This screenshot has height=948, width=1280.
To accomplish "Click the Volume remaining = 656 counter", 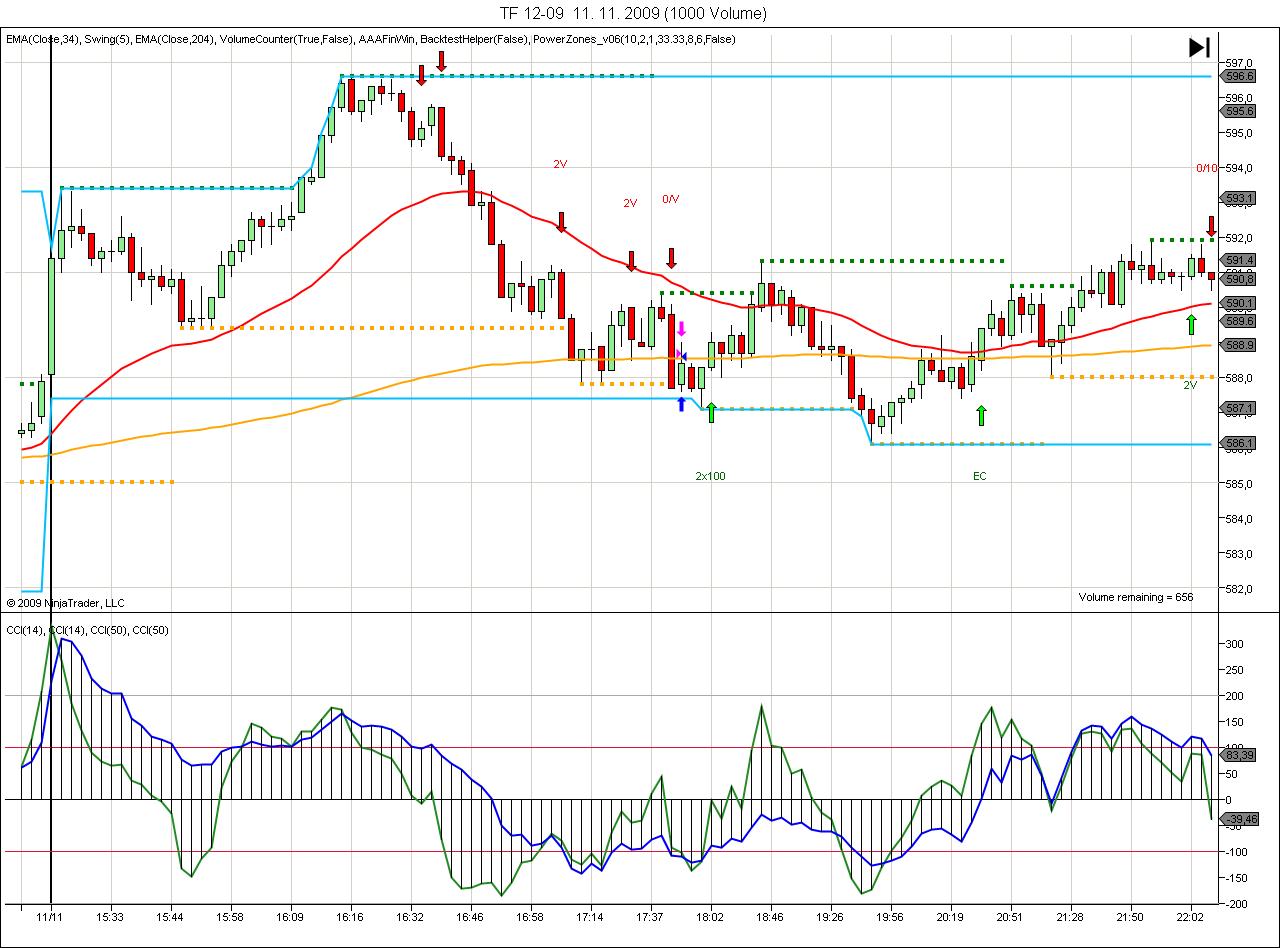I will point(1135,597).
